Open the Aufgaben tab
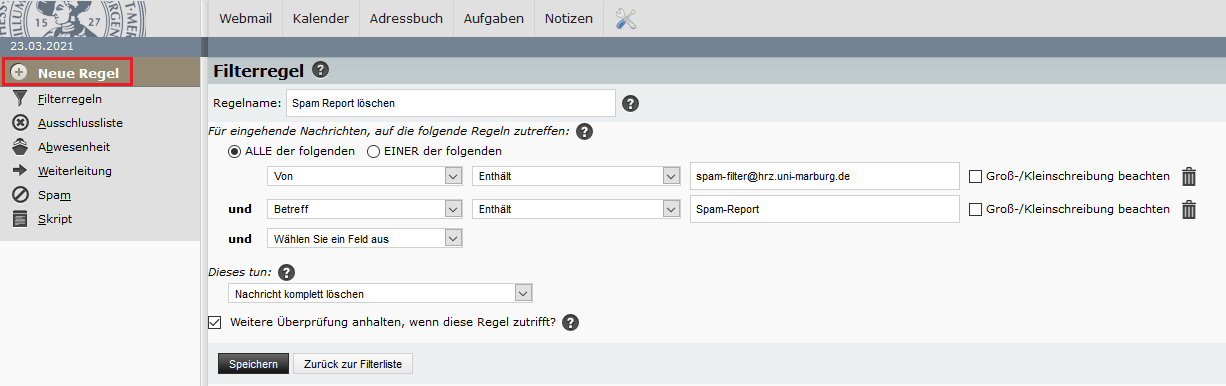The width and height of the screenshot is (1226, 386). [493, 18]
